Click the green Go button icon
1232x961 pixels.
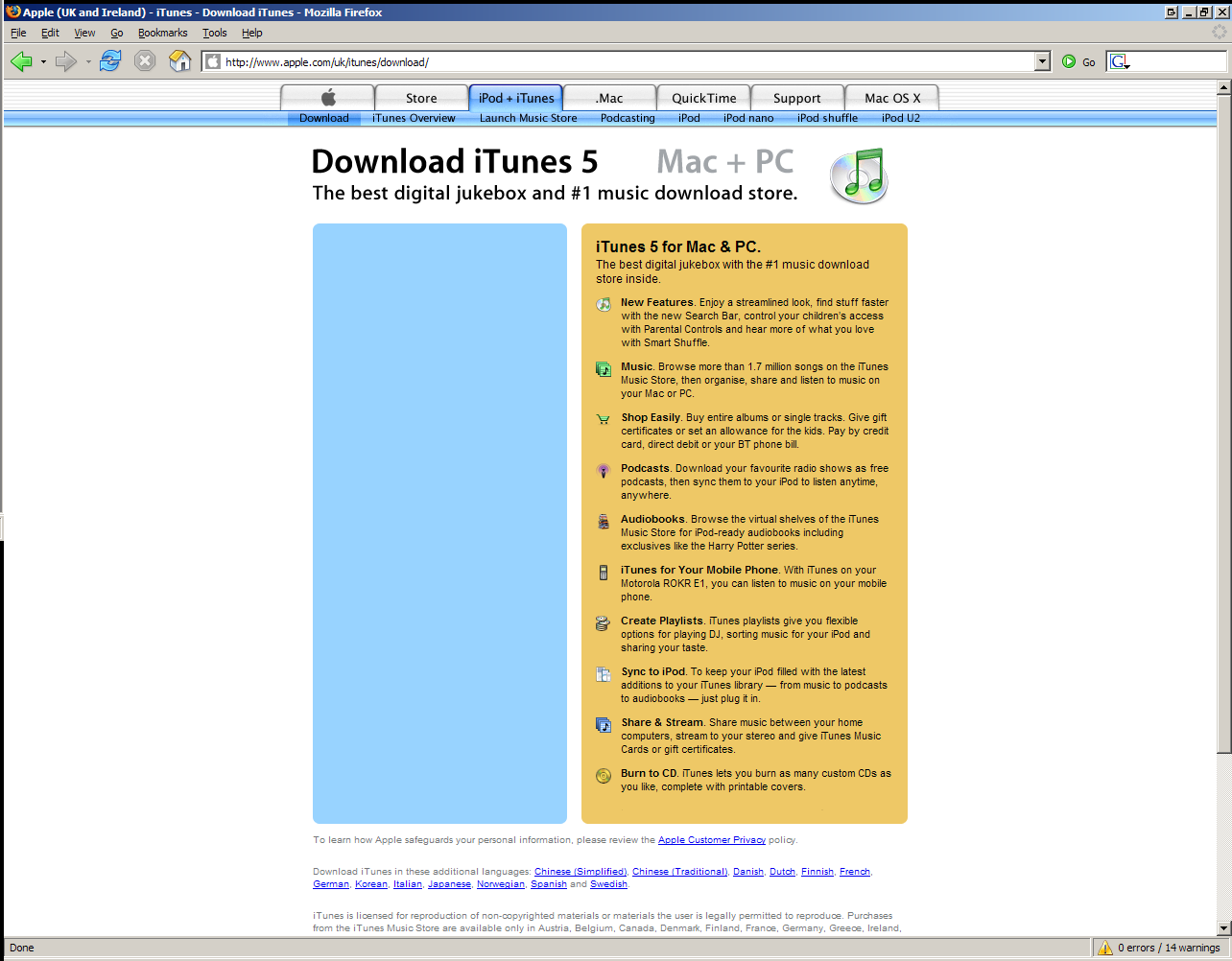tap(1069, 61)
